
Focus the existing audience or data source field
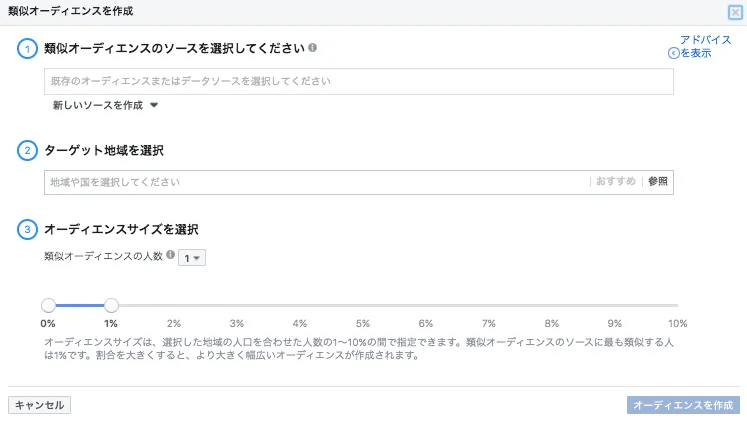[x=359, y=81]
